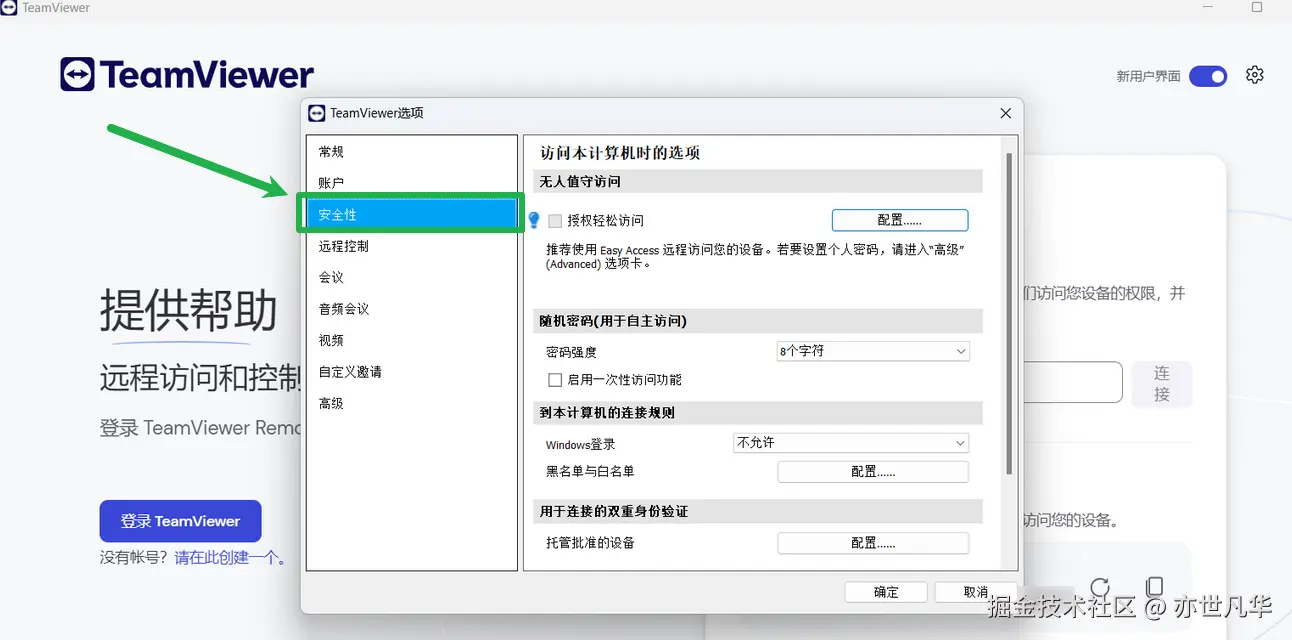The height and width of the screenshot is (640, 1292).
Task: Open the Windows登录 dropdown showing 不允许
Action: 851,443
